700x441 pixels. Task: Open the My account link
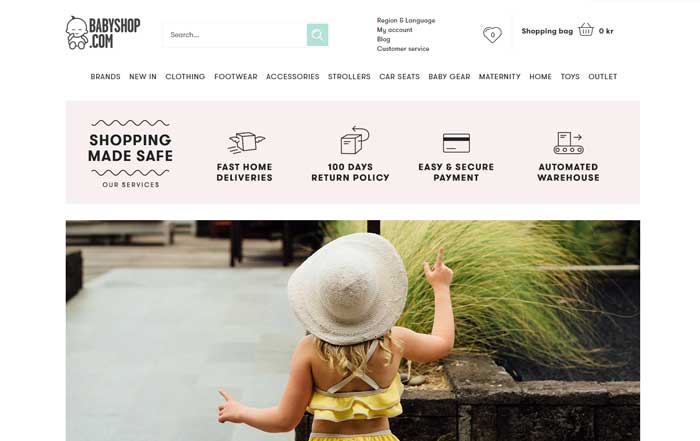click(x=395, y=30)
